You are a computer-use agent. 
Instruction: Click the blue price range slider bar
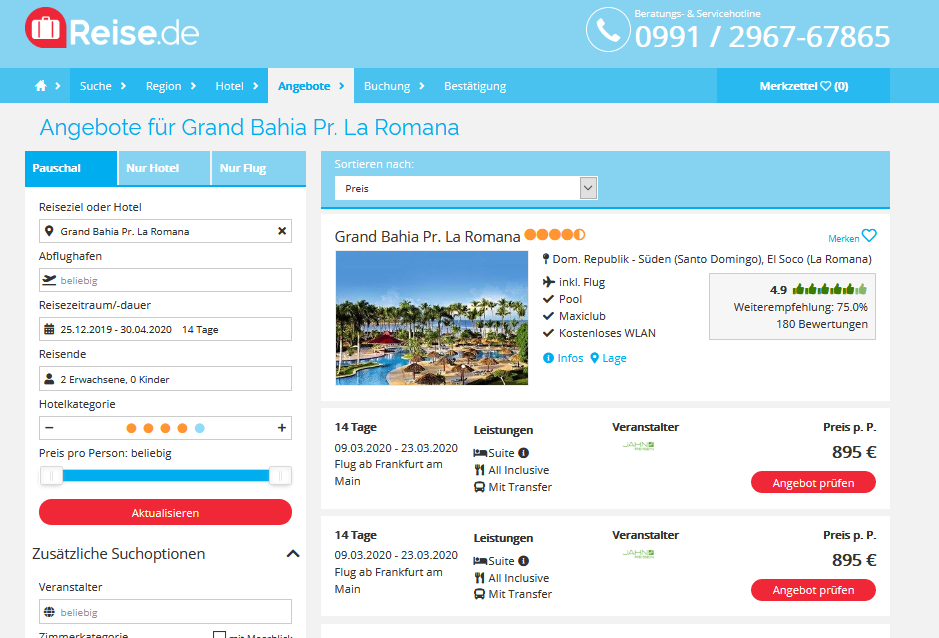click(x=165, y=476)
